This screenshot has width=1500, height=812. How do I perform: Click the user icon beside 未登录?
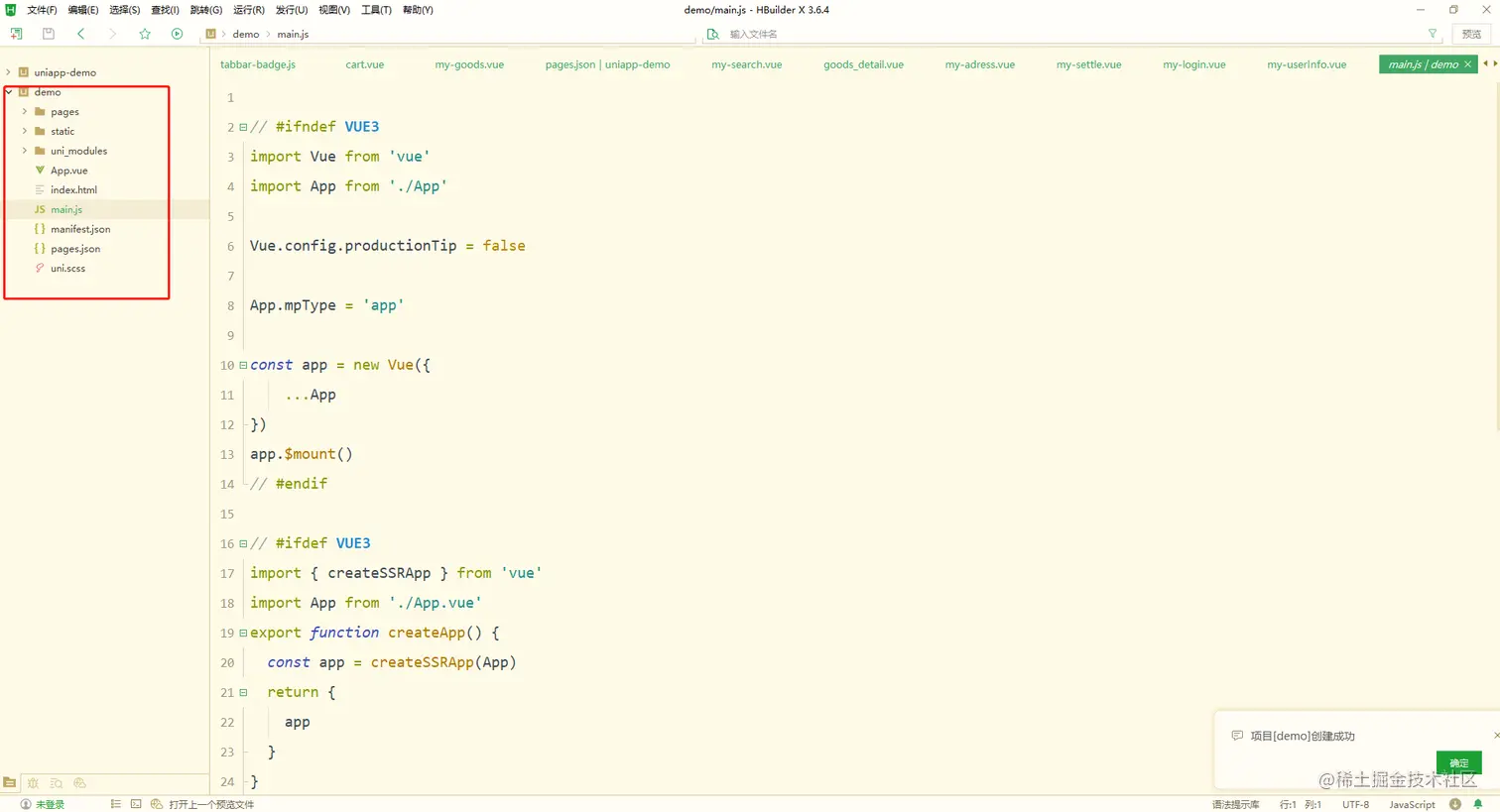coord(26,804)
